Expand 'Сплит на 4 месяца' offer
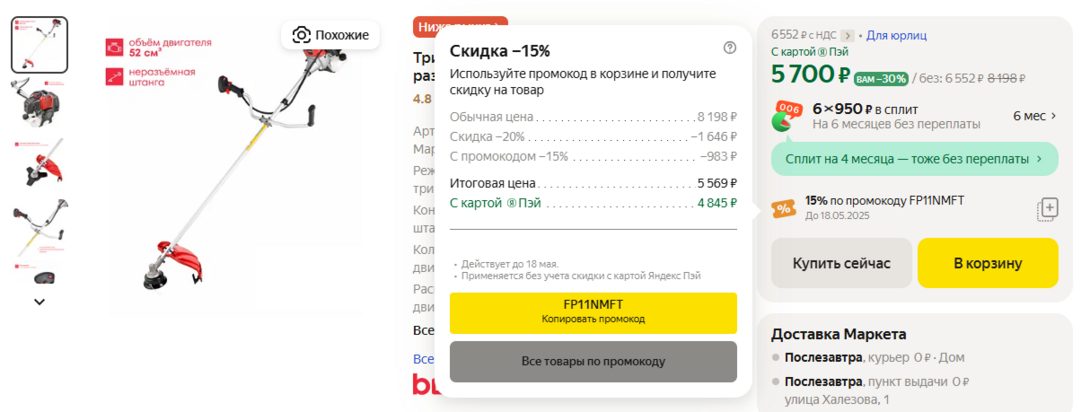This screenshot has height=412, width=1090. point(914,158)
